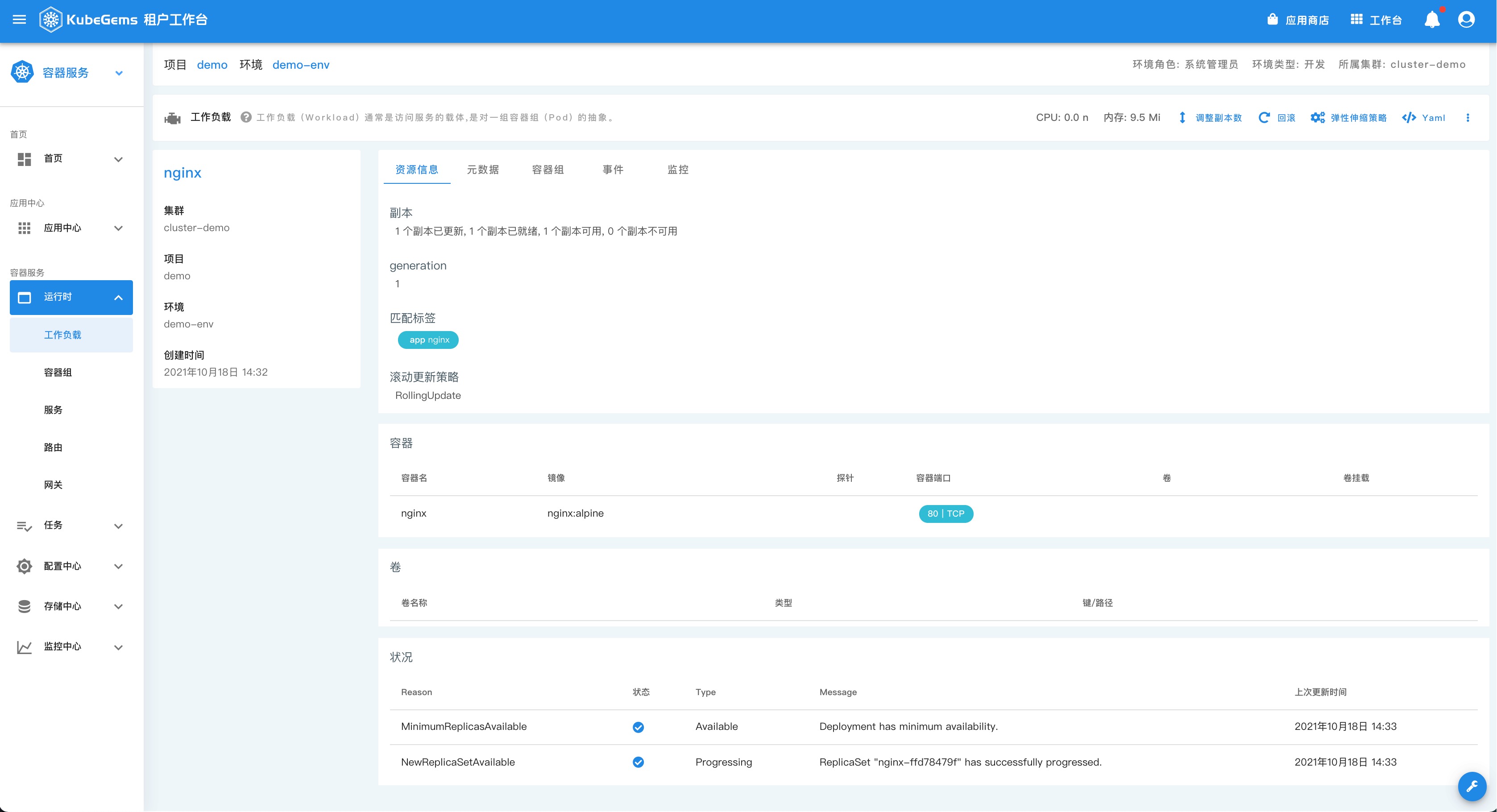Click the 调整副本数 scale arrow icon
The height and width of the screenshot is (812, 1497).
tap(1182, 117)
